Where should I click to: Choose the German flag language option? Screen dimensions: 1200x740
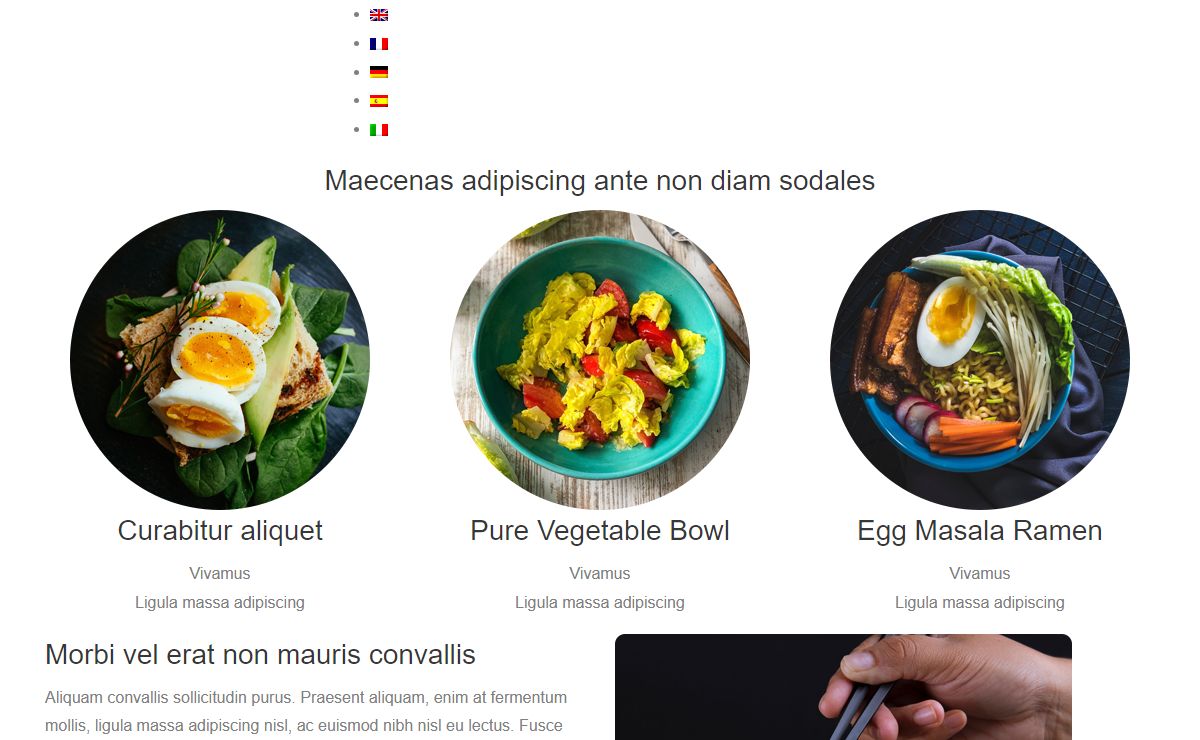click(x=379, y=72)
